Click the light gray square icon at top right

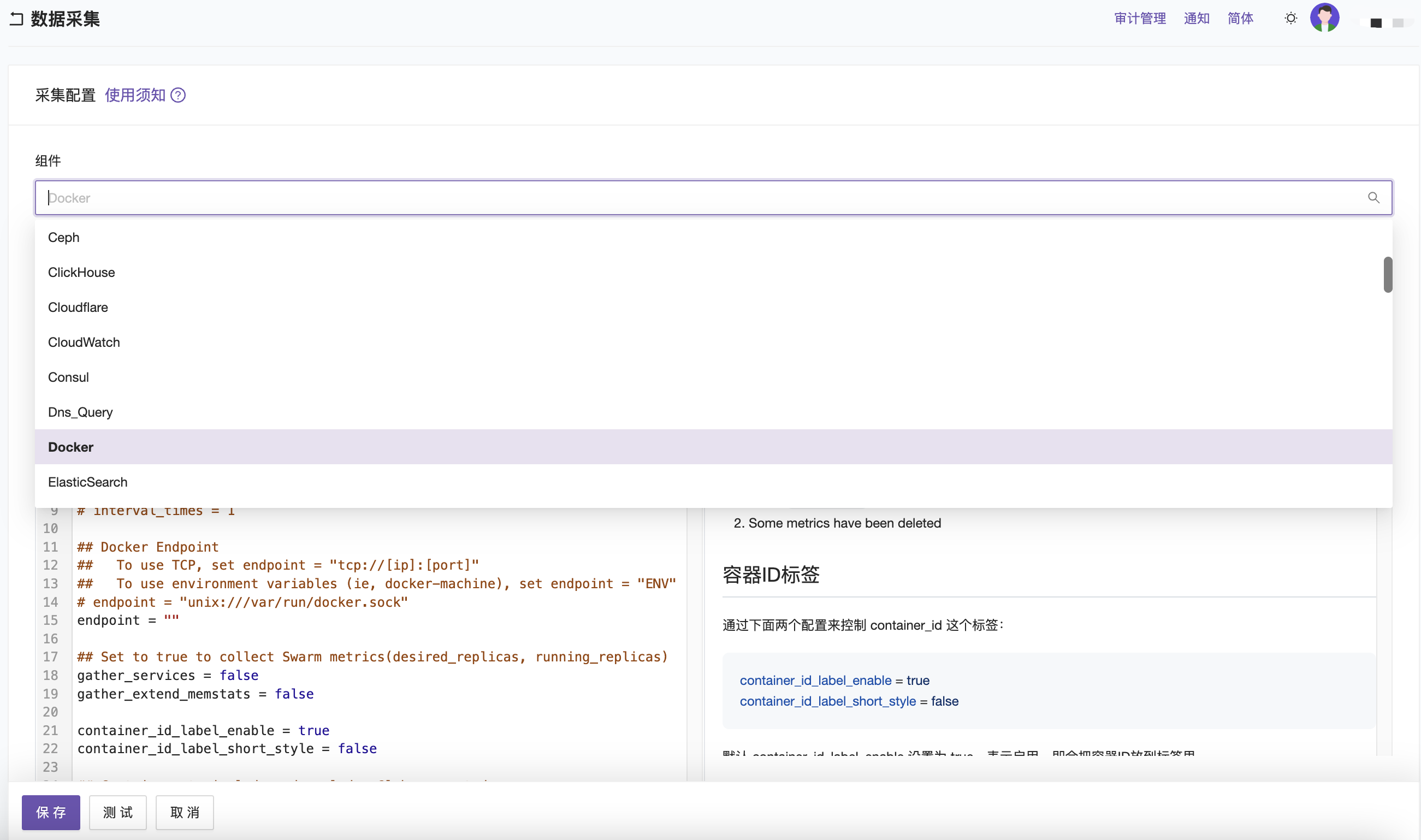point(1398,22)
